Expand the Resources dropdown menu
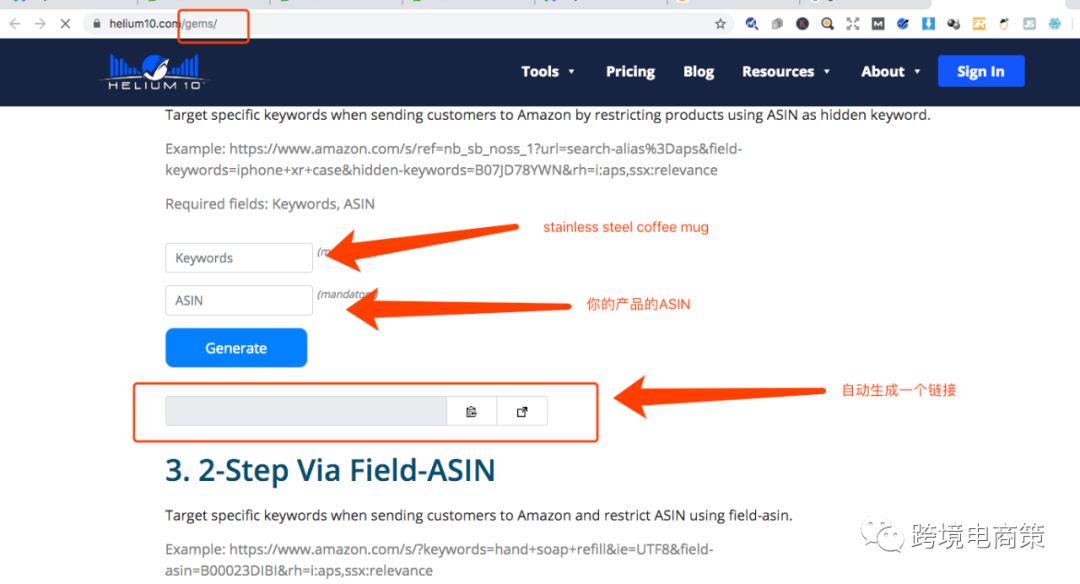Viewport: 1080px width, 584px height. 786,72
